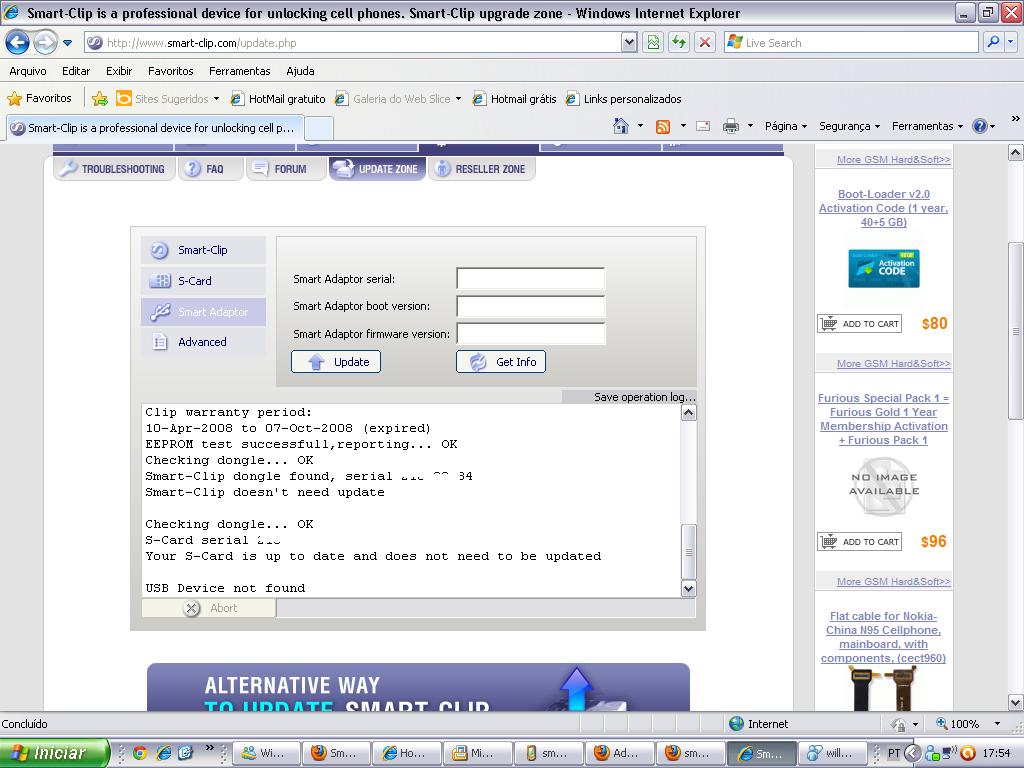Open the Favoritos menu

click(170, 71)
